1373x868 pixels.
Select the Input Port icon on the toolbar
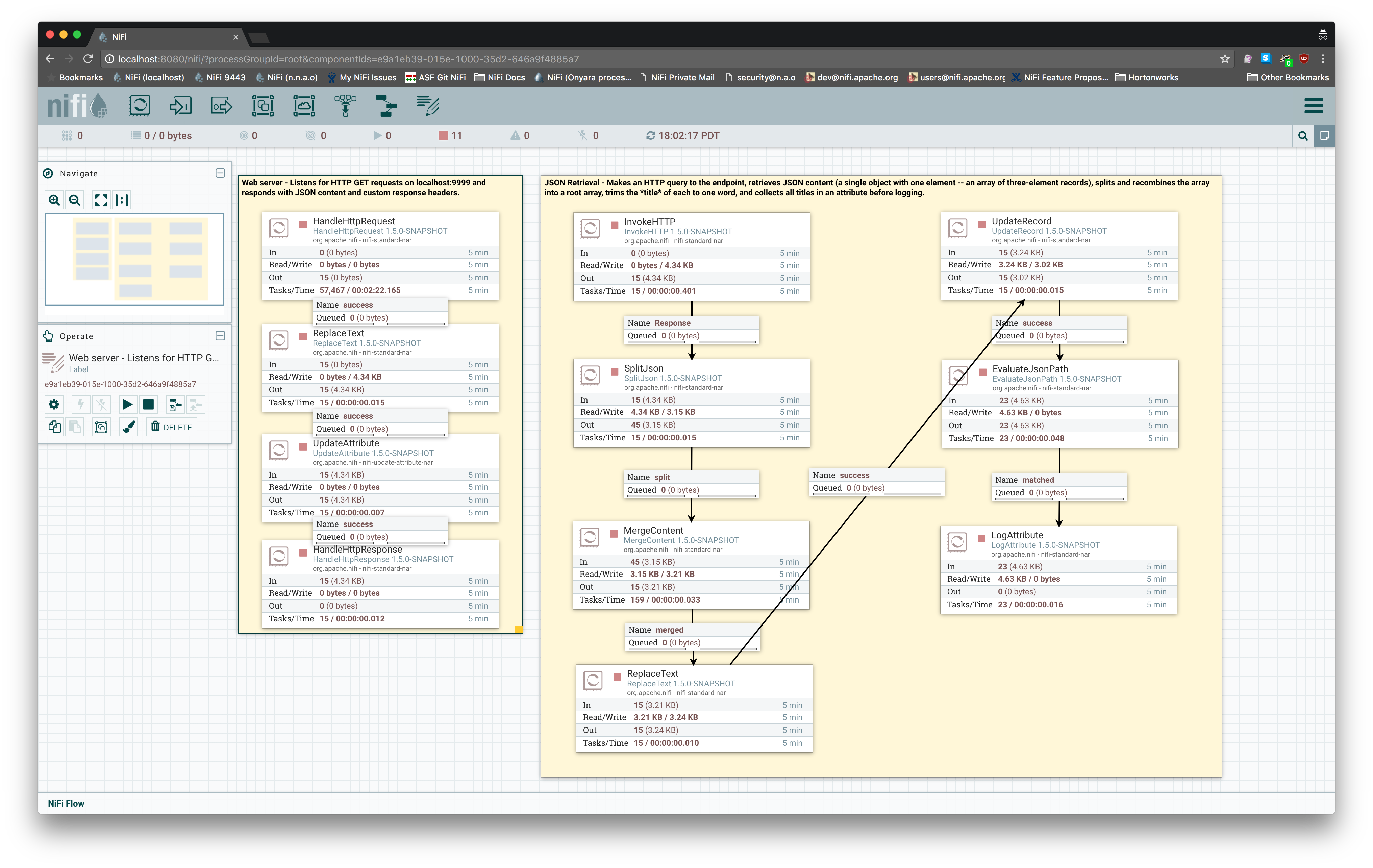pyautogui.click(x=180, y=105)
